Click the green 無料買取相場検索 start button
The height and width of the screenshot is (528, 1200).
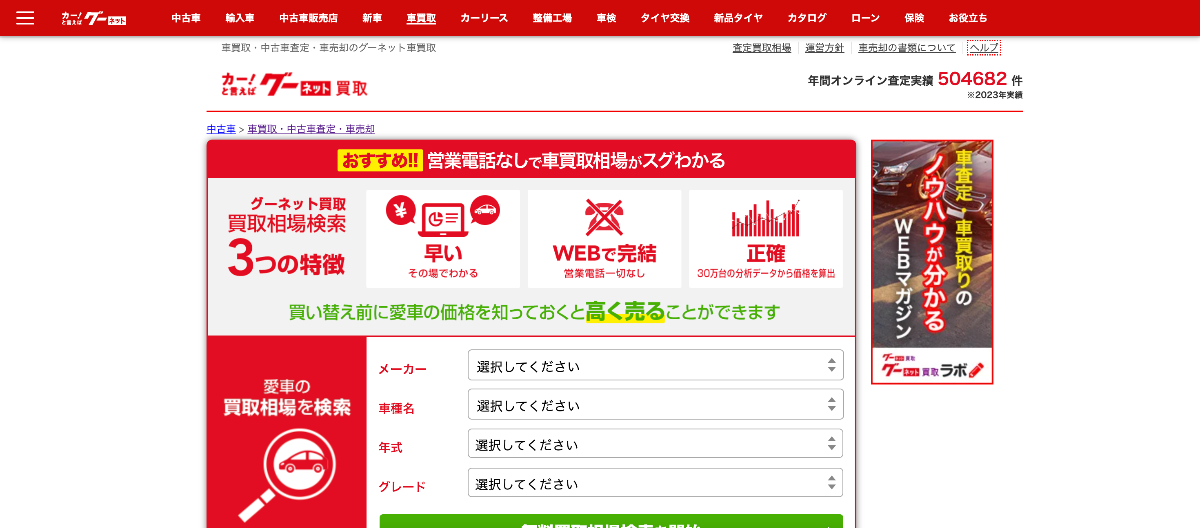611,521
